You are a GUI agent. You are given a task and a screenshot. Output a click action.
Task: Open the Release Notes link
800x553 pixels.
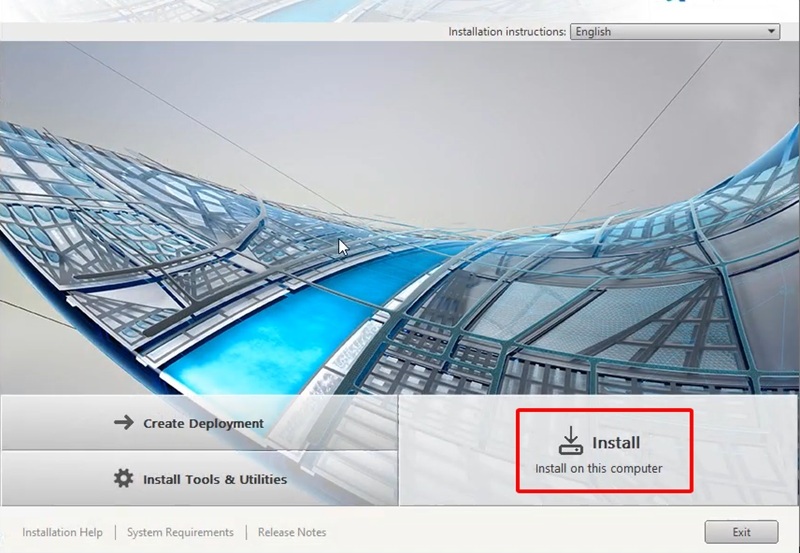(292, 532)
